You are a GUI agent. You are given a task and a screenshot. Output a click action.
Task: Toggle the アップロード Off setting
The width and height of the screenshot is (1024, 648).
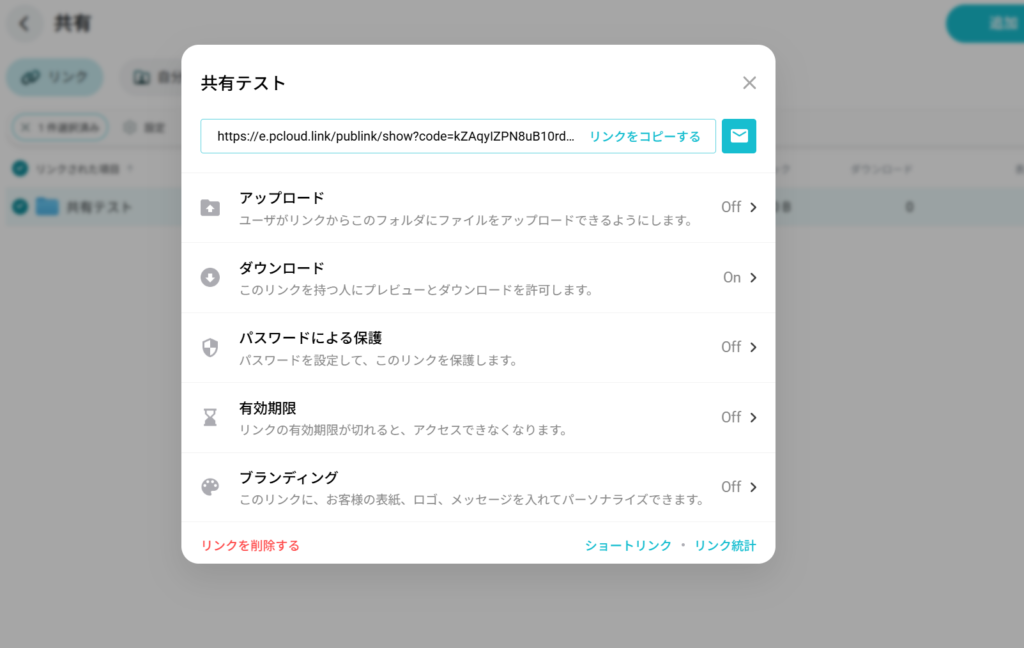click(731, 207)
